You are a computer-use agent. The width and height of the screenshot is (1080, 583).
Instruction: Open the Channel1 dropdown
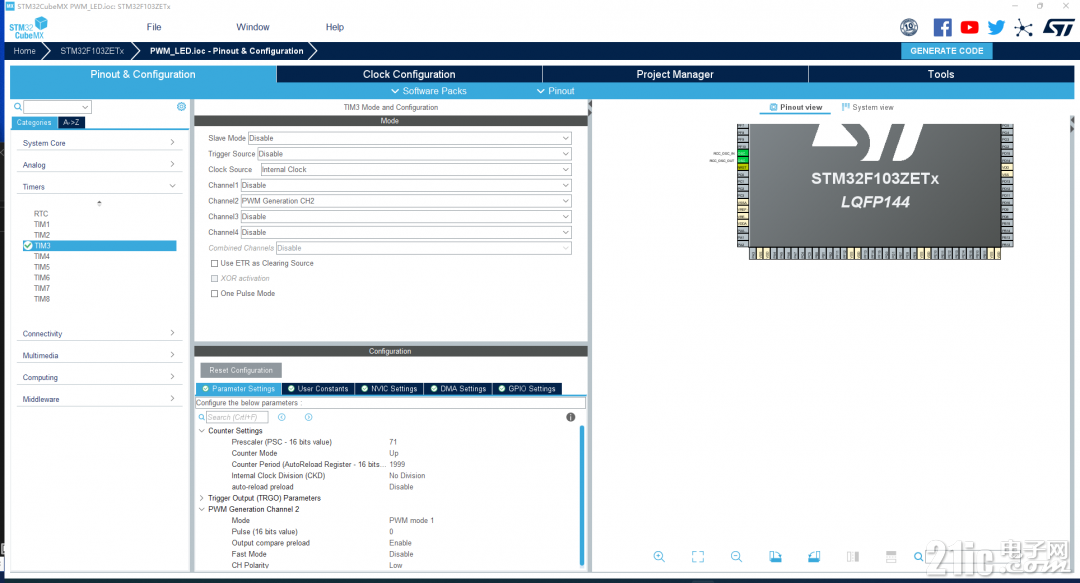coord(406,185)
